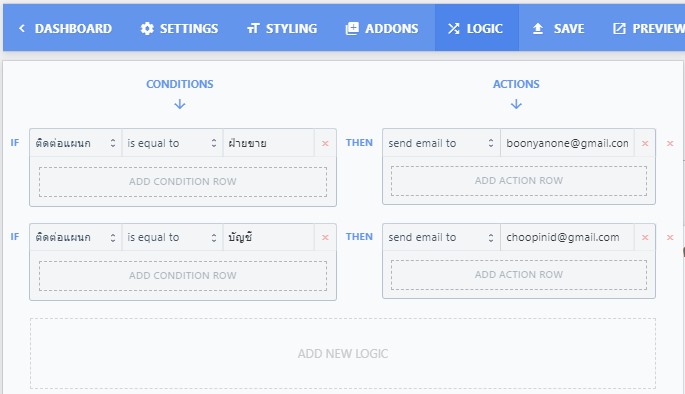
Task: Open form Preview
Action: click(x=648, y=28)
